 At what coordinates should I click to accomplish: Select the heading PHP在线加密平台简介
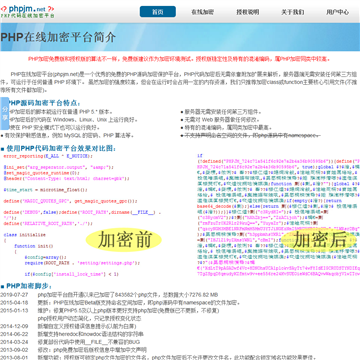click(58, 37)
